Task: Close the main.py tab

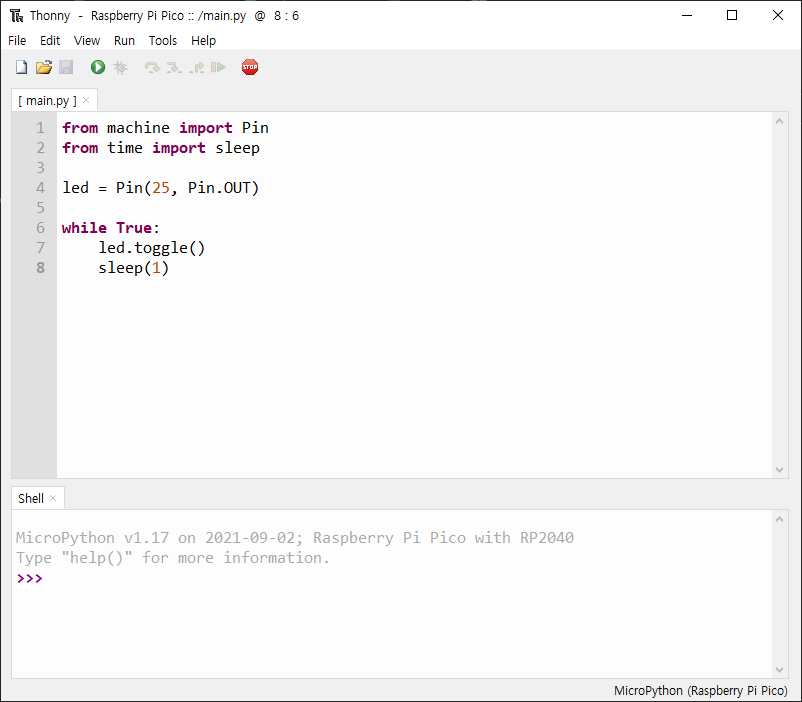Action: (86, 100)
